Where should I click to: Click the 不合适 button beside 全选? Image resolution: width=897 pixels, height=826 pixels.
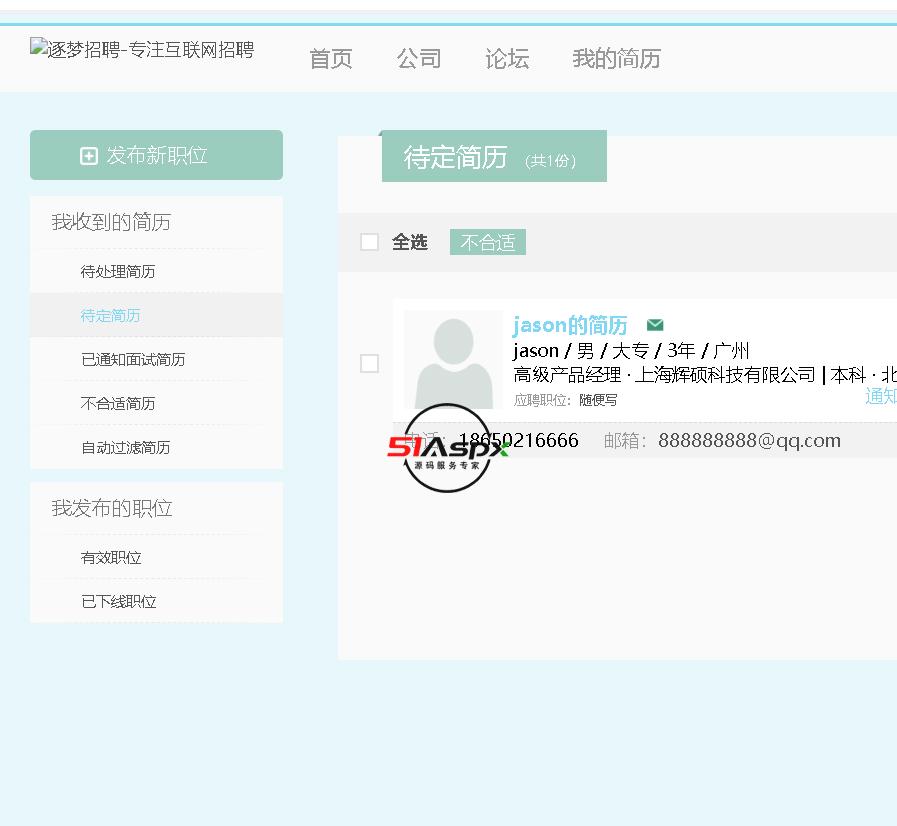tap(488, 243)
